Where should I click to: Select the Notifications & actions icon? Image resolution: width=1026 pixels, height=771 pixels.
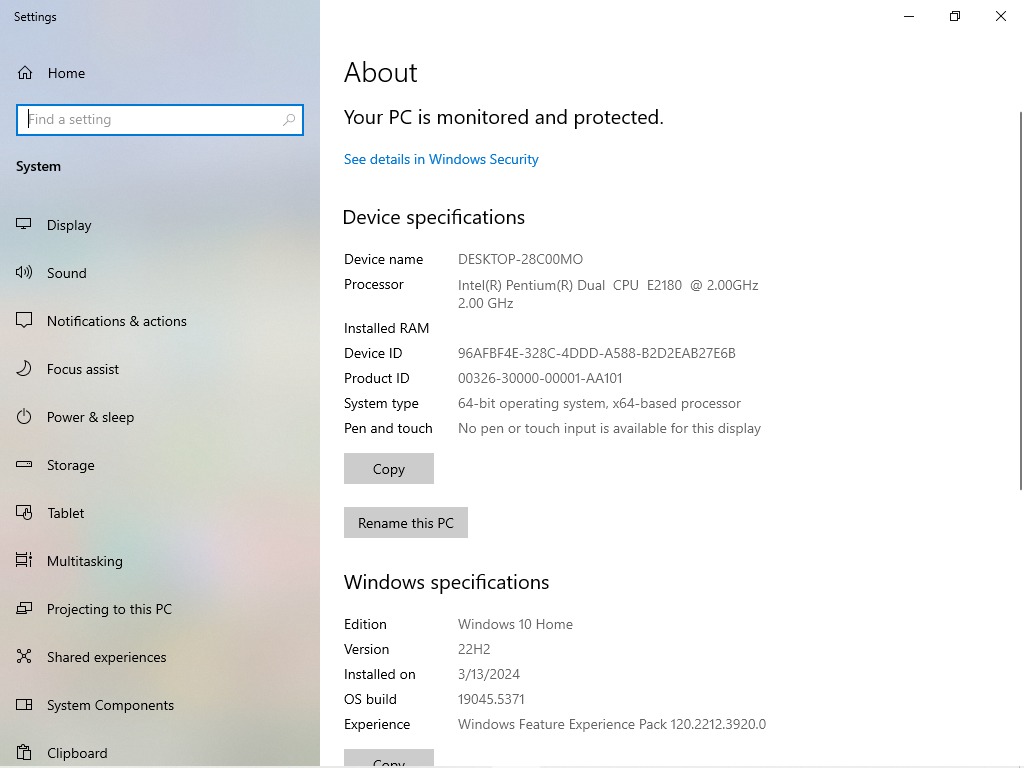pyautogui.click(x=25, y=321)
